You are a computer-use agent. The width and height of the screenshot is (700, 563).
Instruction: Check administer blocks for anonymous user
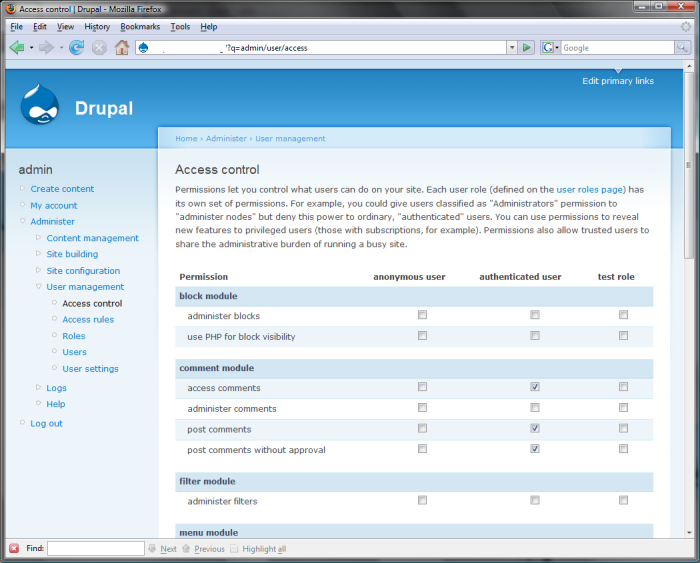tap(422, 315)
